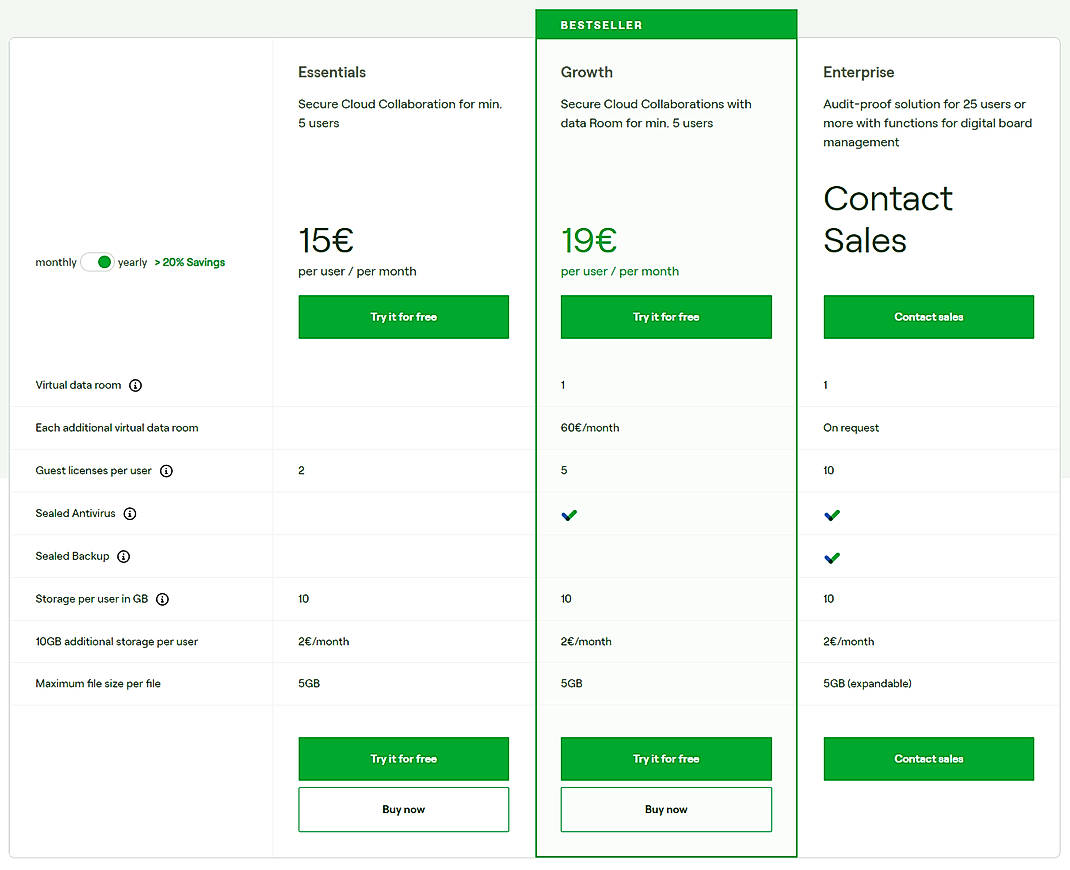
Task: Click the 'monthly' label
Action: 56,262
